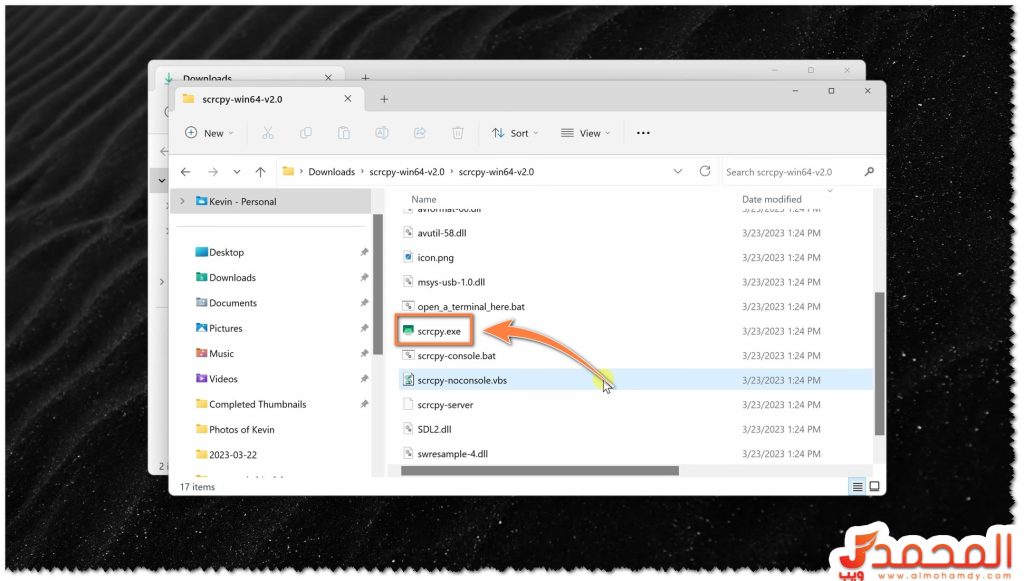Refresh the current folder view
Viewport: 1024px width, 581px height.
coord(705,171)
